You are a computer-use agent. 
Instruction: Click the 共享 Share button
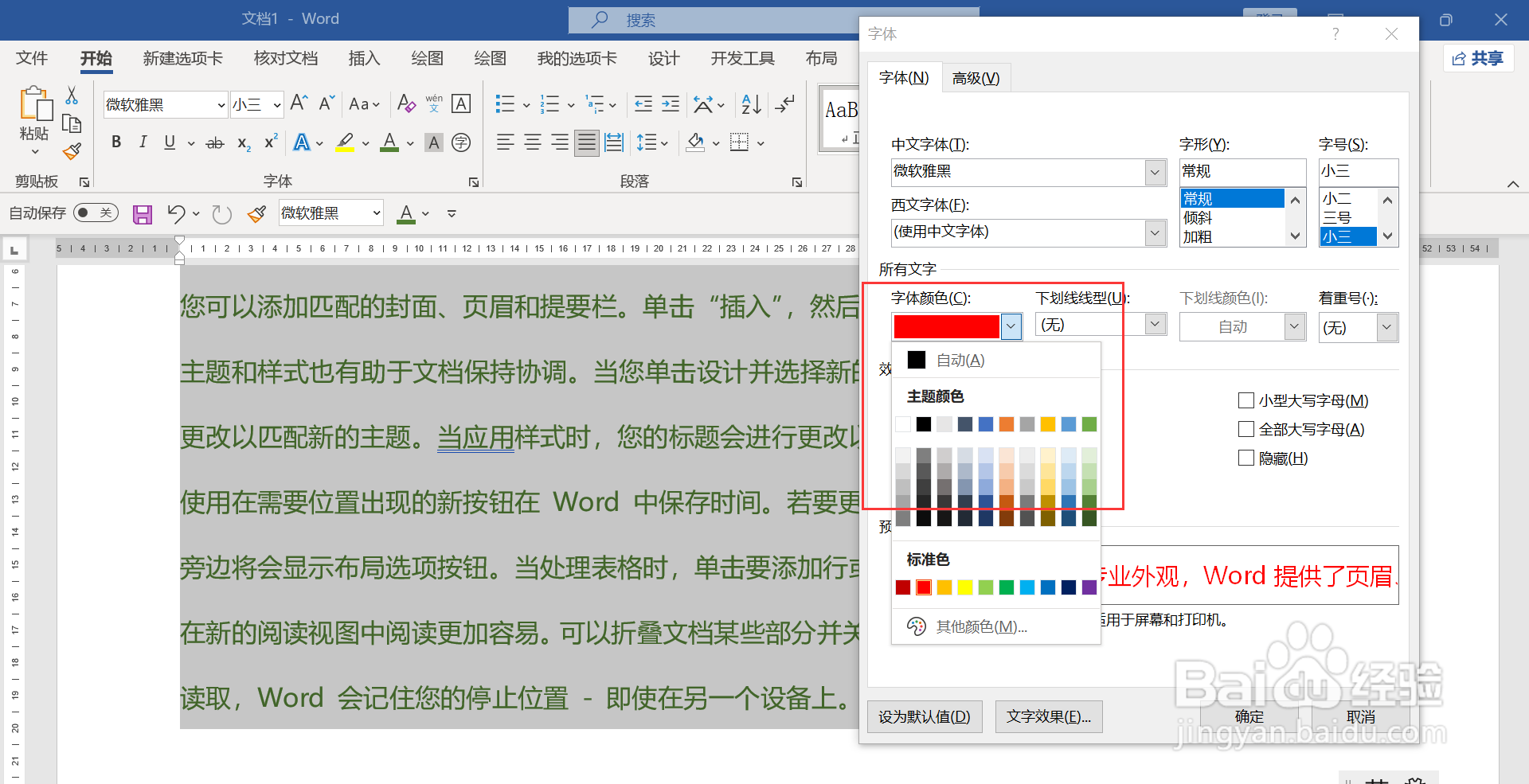pyautogui.click(x=1479, y=58)
